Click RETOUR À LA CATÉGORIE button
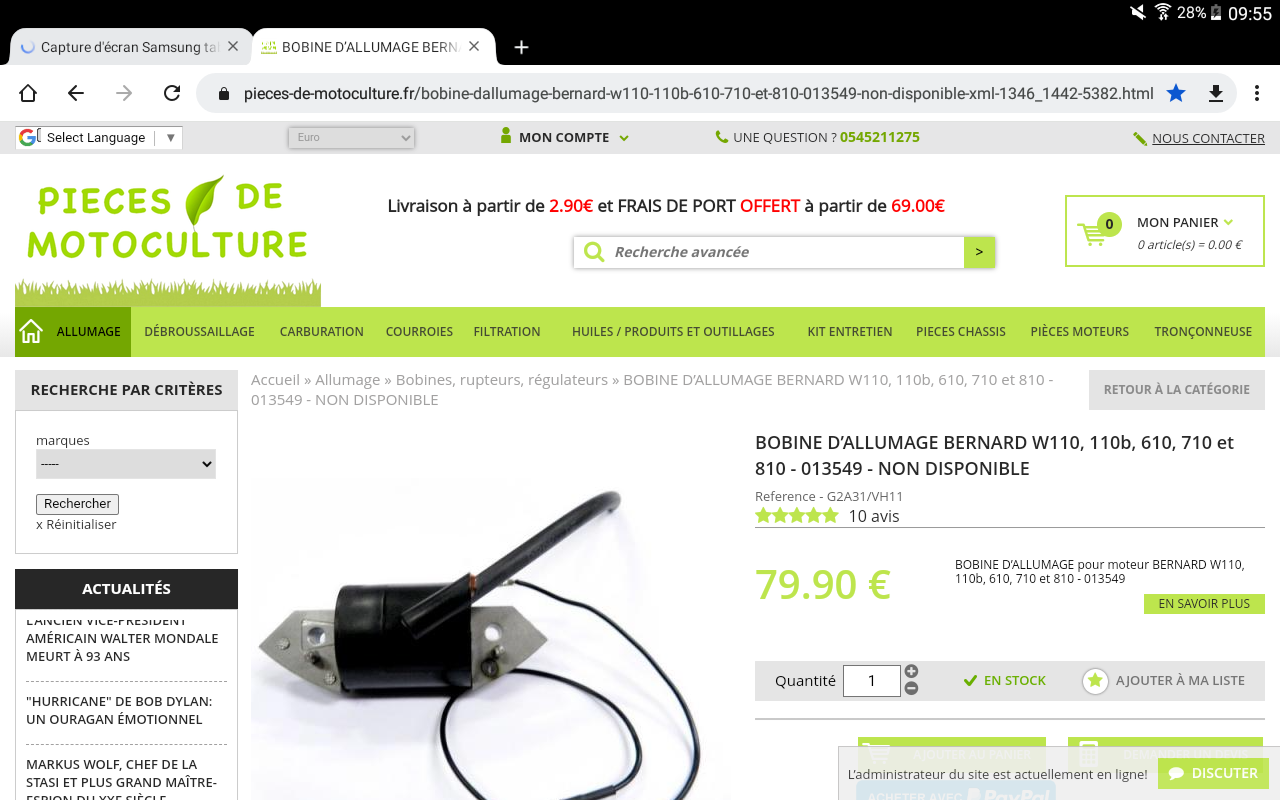The image size is (1280, 800). pos(1177,390)
